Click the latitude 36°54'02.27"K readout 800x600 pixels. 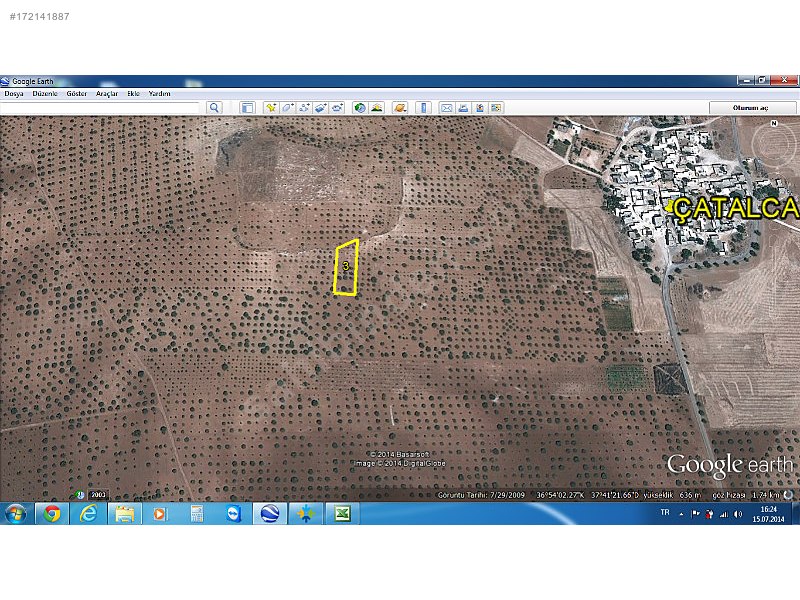(x=560, y=495)
